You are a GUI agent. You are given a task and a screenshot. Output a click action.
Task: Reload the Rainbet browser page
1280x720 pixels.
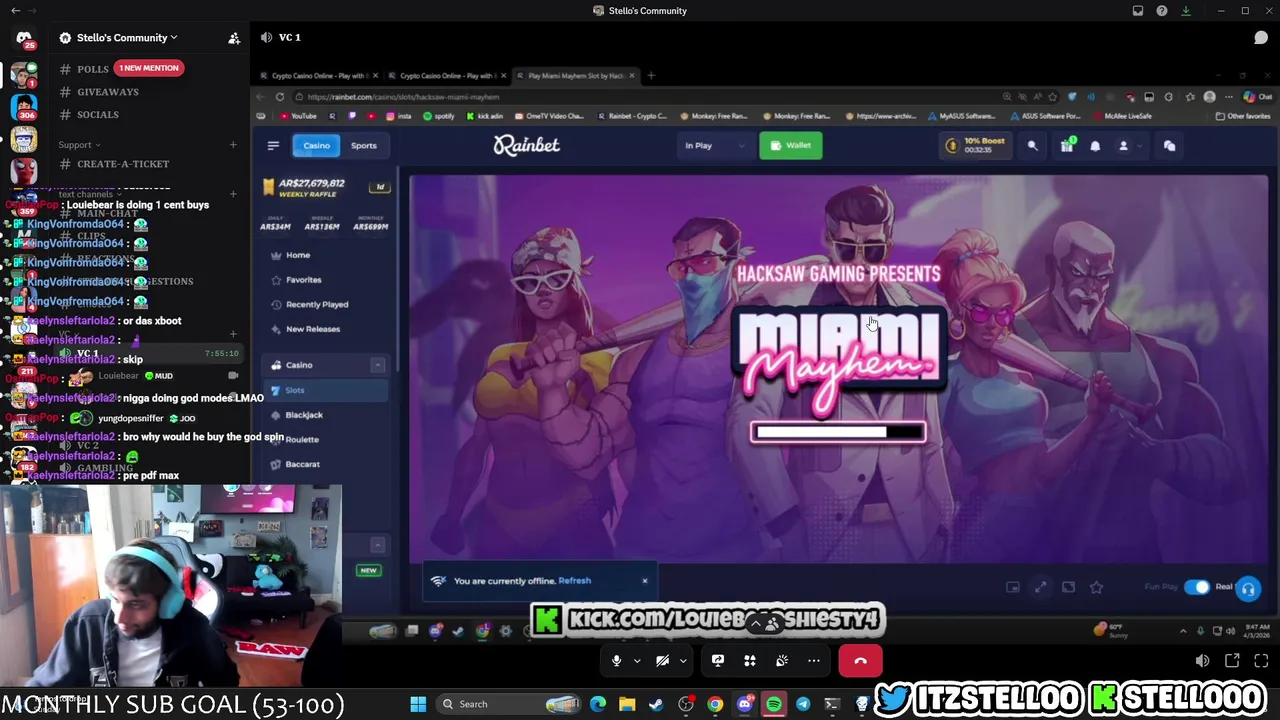point(280,97)
